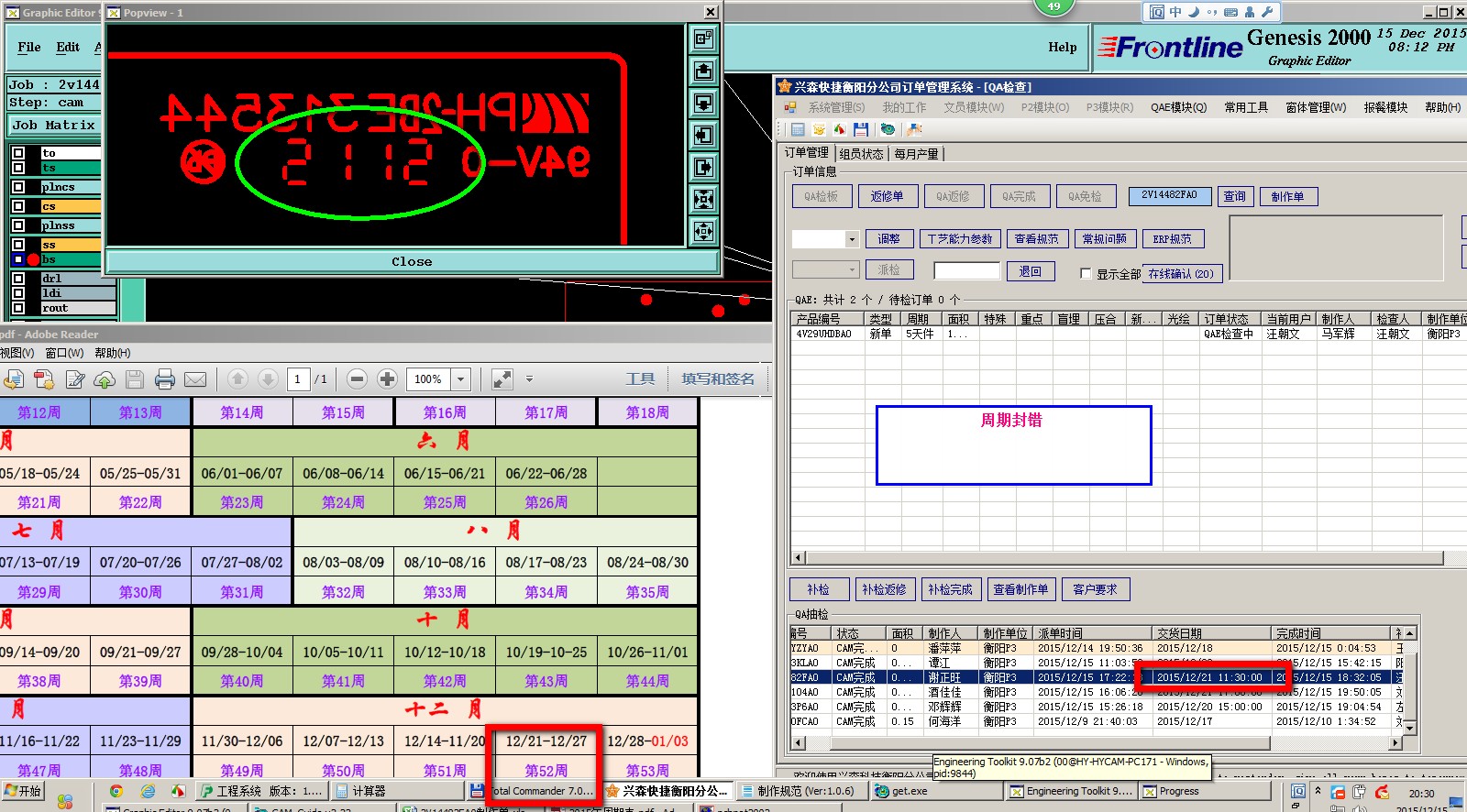
Task: Toggle the 'rout' layer checkbox
Action: click(18, 308)
